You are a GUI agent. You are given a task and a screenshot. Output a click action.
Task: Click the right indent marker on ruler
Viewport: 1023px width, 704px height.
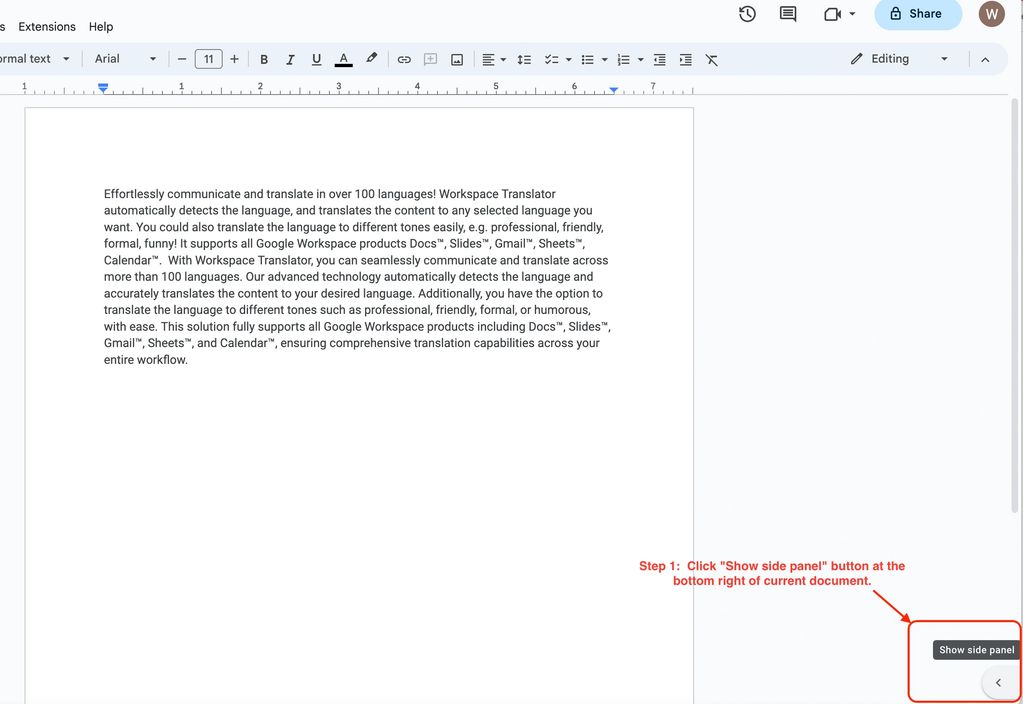(614, 89)
